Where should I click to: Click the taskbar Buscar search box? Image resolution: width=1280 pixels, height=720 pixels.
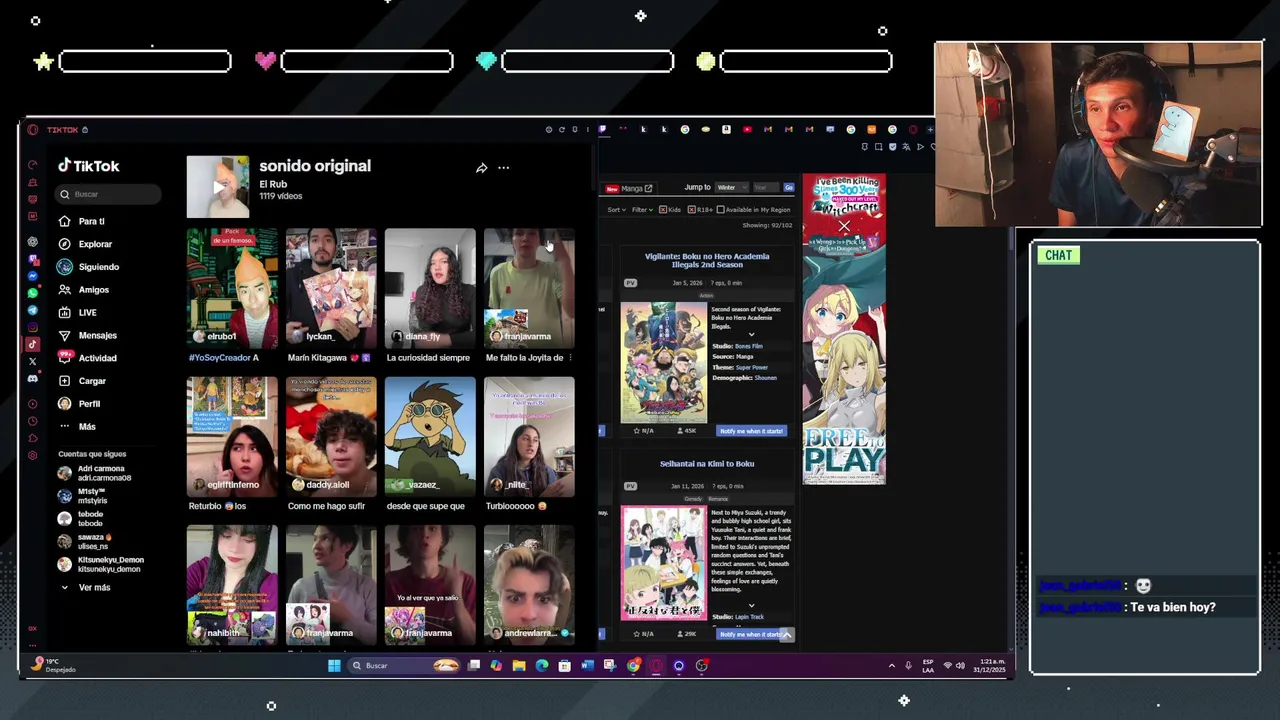(404, 666)
